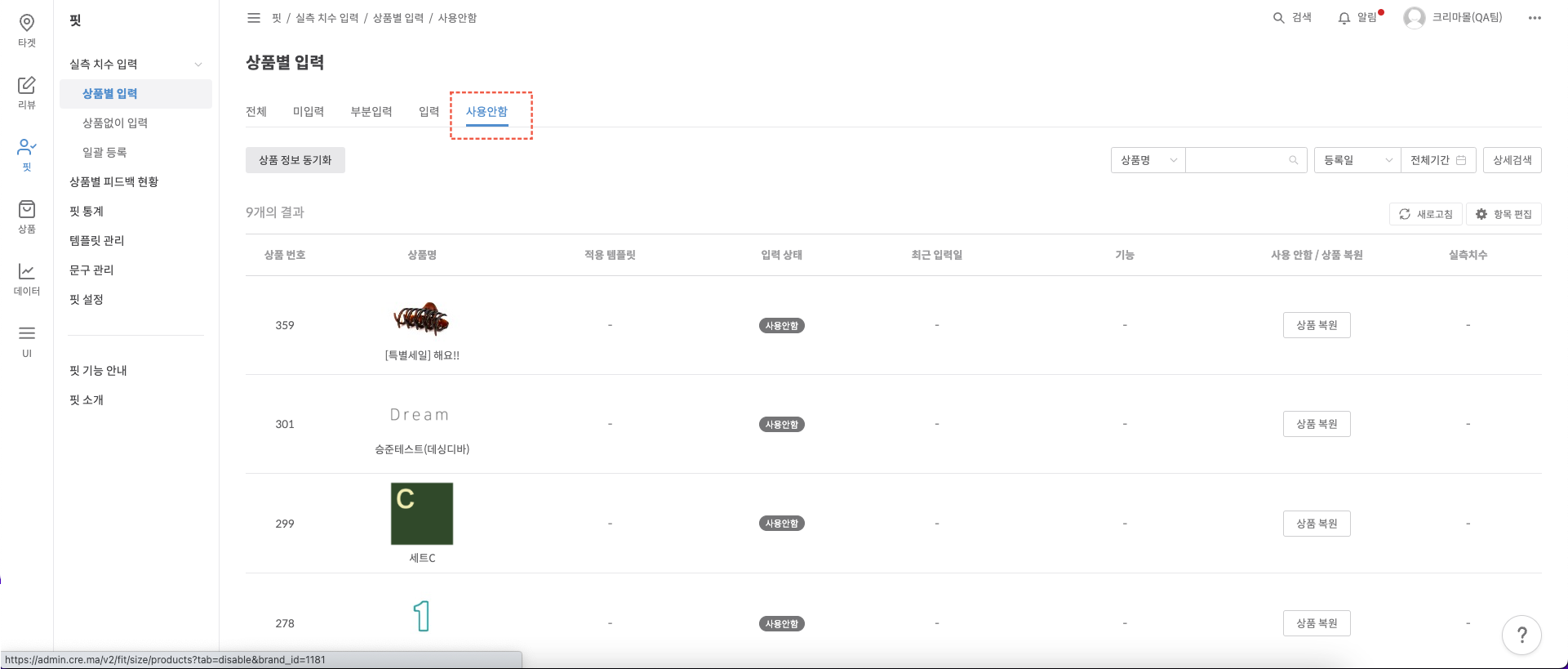This screenshot has width=1568, height=669.
Task: Toggle the hamburger menu next to breadcrumb
Action: coord(254,18)
